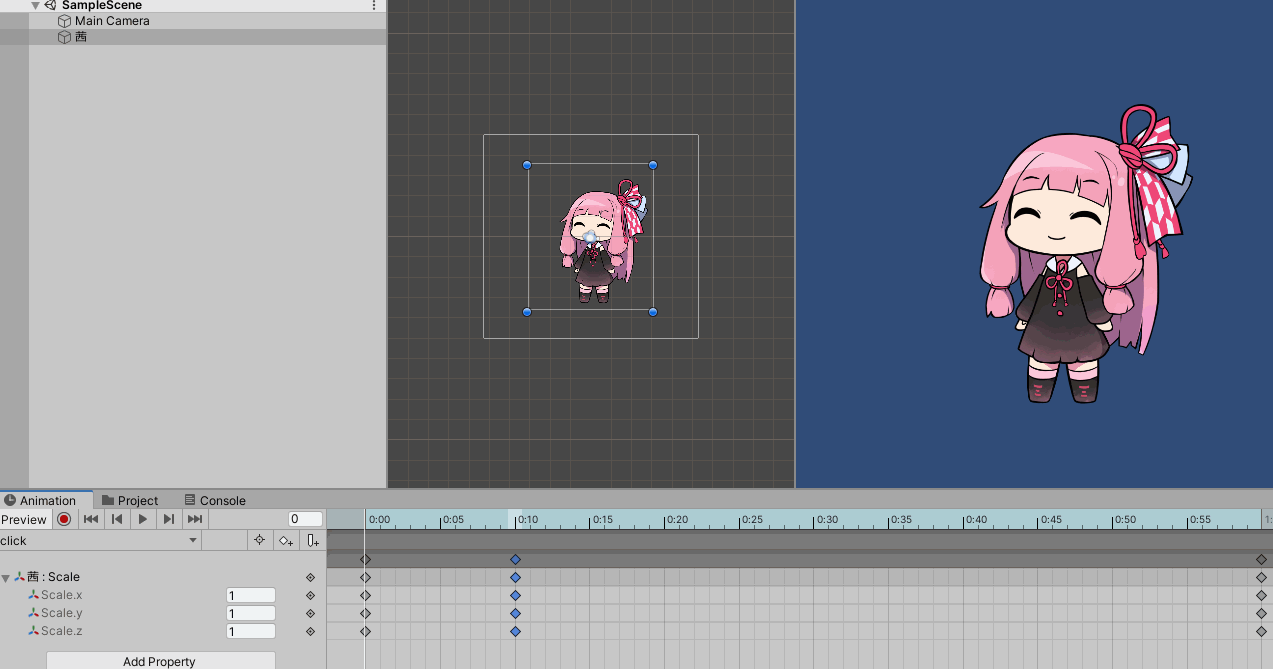This screenshot has height=669, width=1273.
Task: Click key icon for 茜 : Scale row
Action: tap(310, 577)
